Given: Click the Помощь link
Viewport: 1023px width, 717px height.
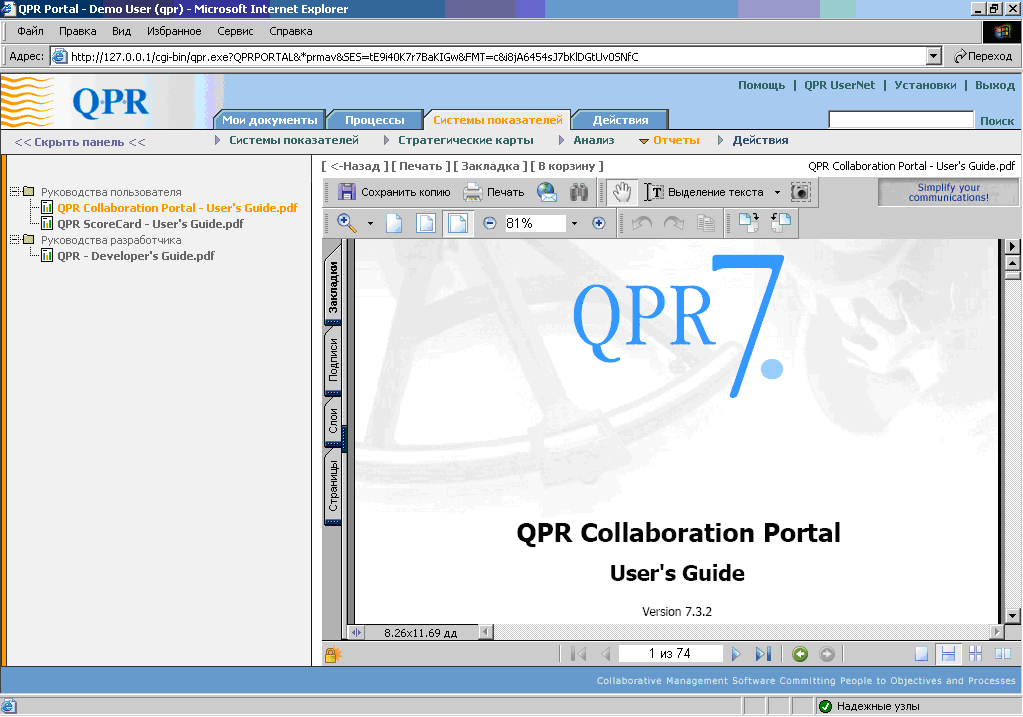Looking at the screenshot, I should pyautogui.click(x=761, y=85).
